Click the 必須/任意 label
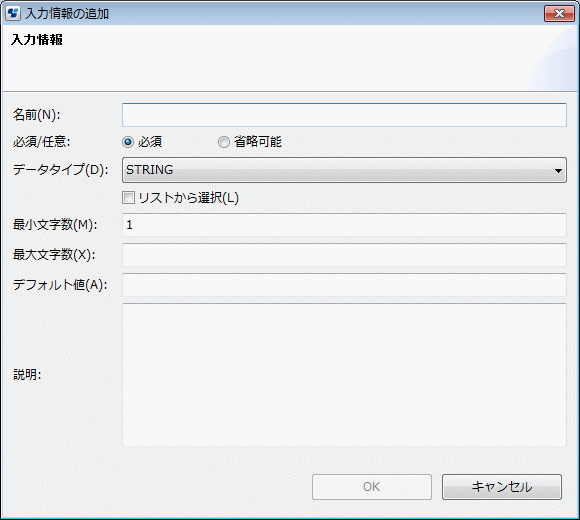 pyautogui.click(x=41, y=142)
